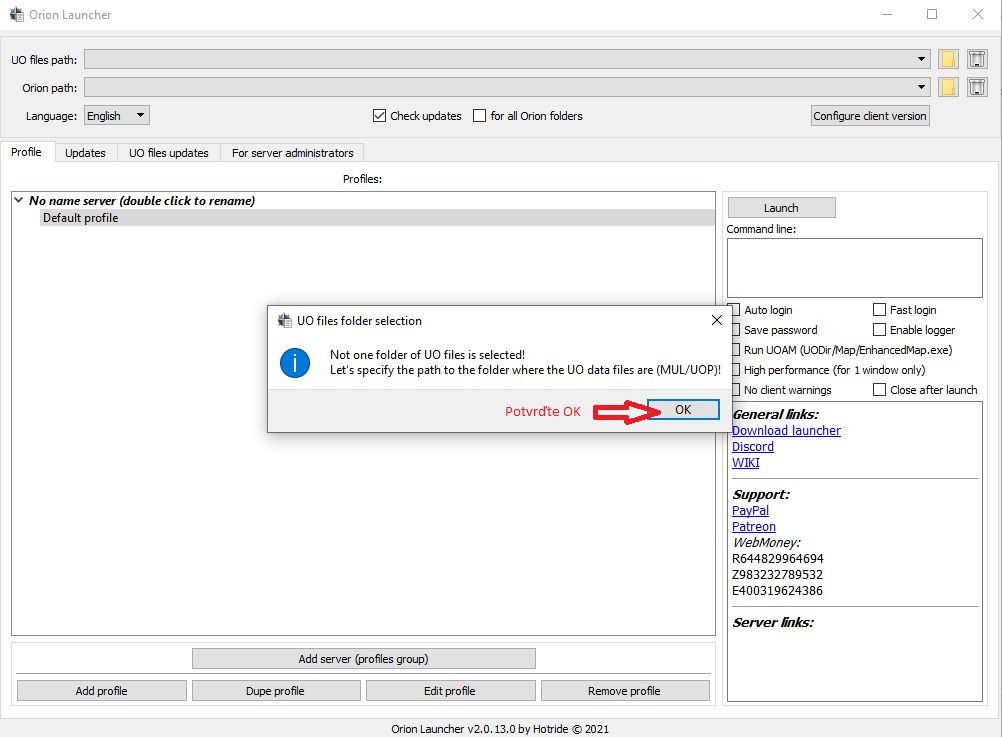The height and width of the screenshot is (737, 1002).
Task: Confirm the dialog with OK
Action: [x=683, y=410]
